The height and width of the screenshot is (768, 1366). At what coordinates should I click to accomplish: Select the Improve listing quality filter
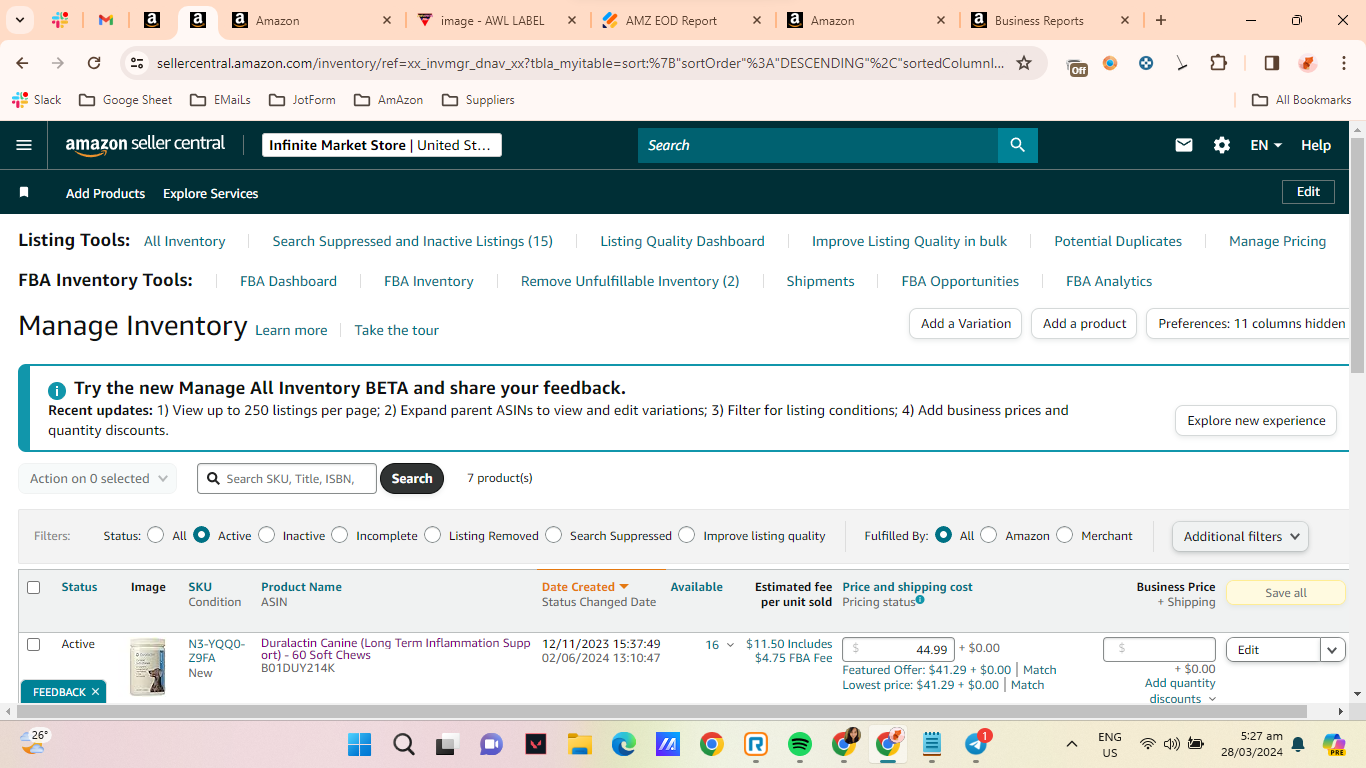686,535
